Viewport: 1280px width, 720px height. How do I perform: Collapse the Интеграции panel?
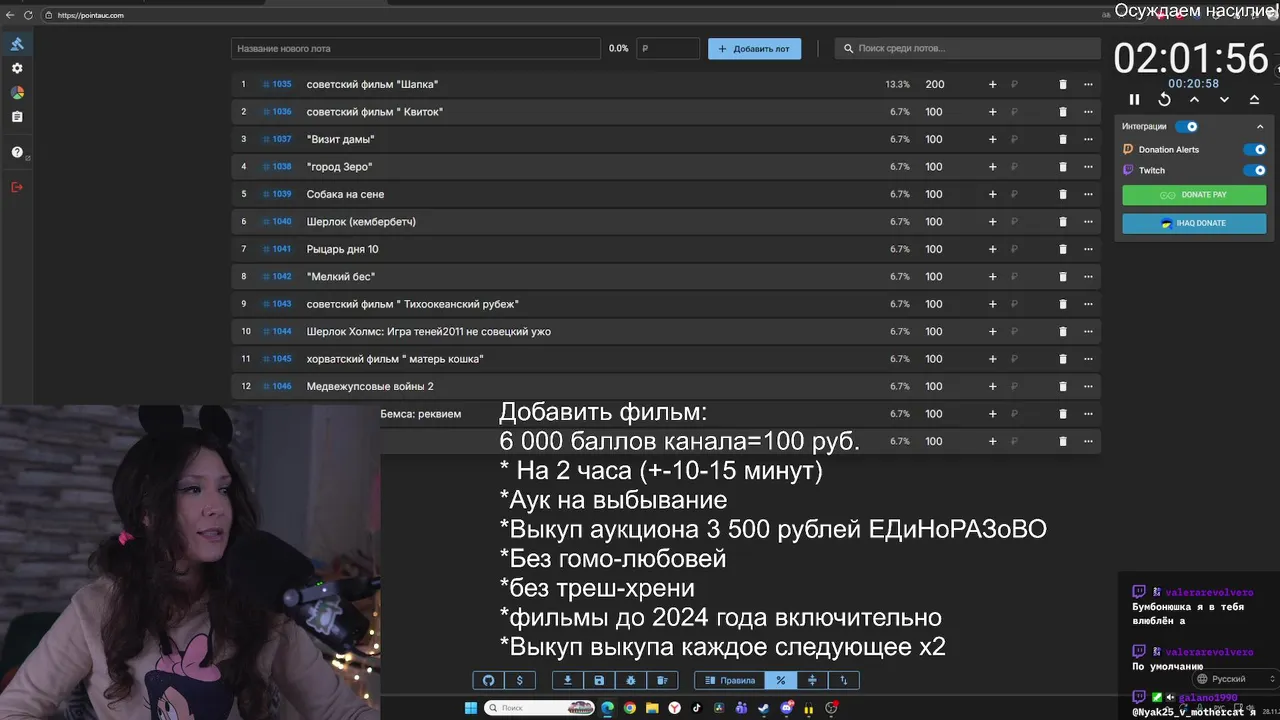click(1260, 127)
